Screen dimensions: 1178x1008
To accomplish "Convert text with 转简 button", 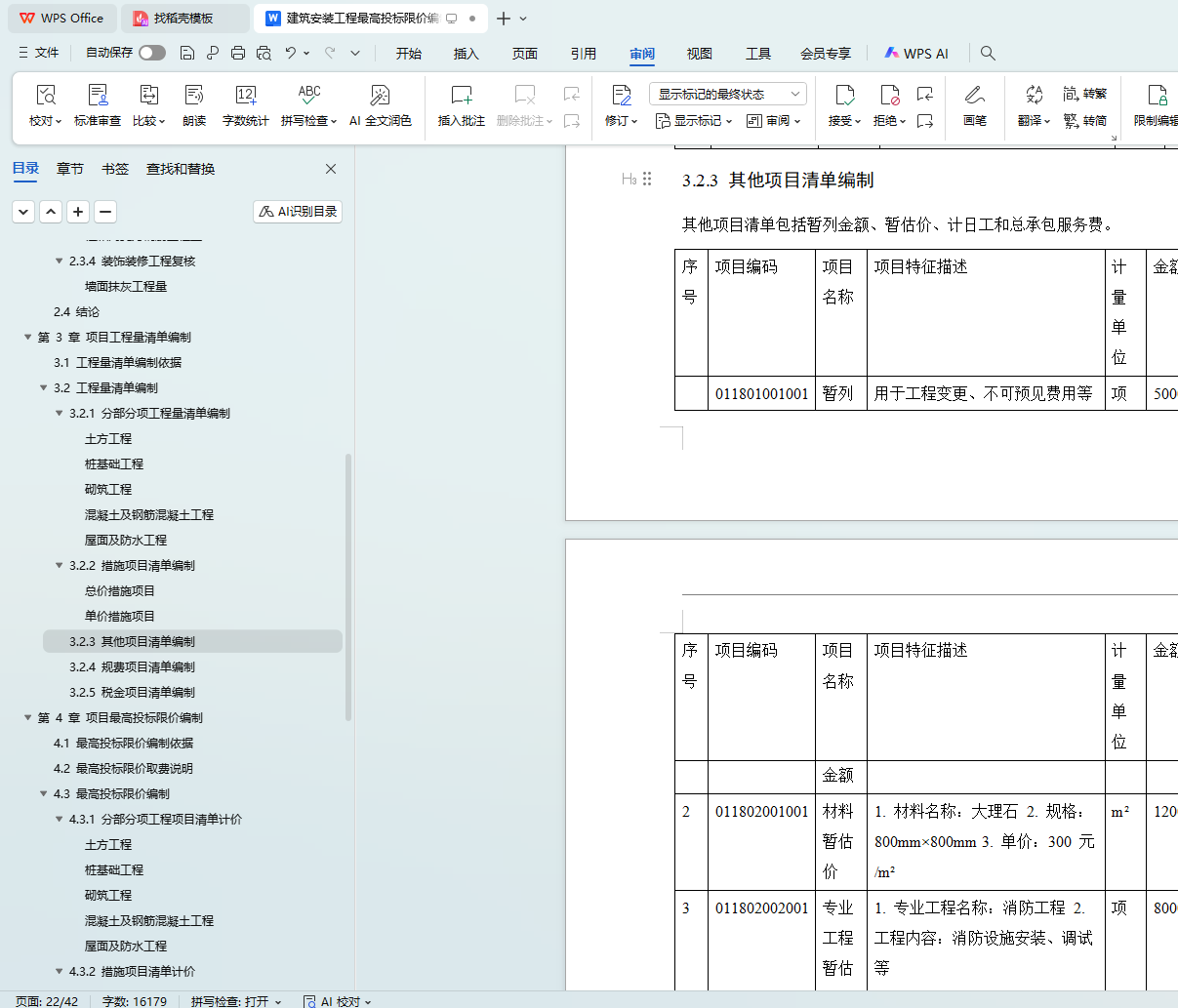I will pos(1085,121).
